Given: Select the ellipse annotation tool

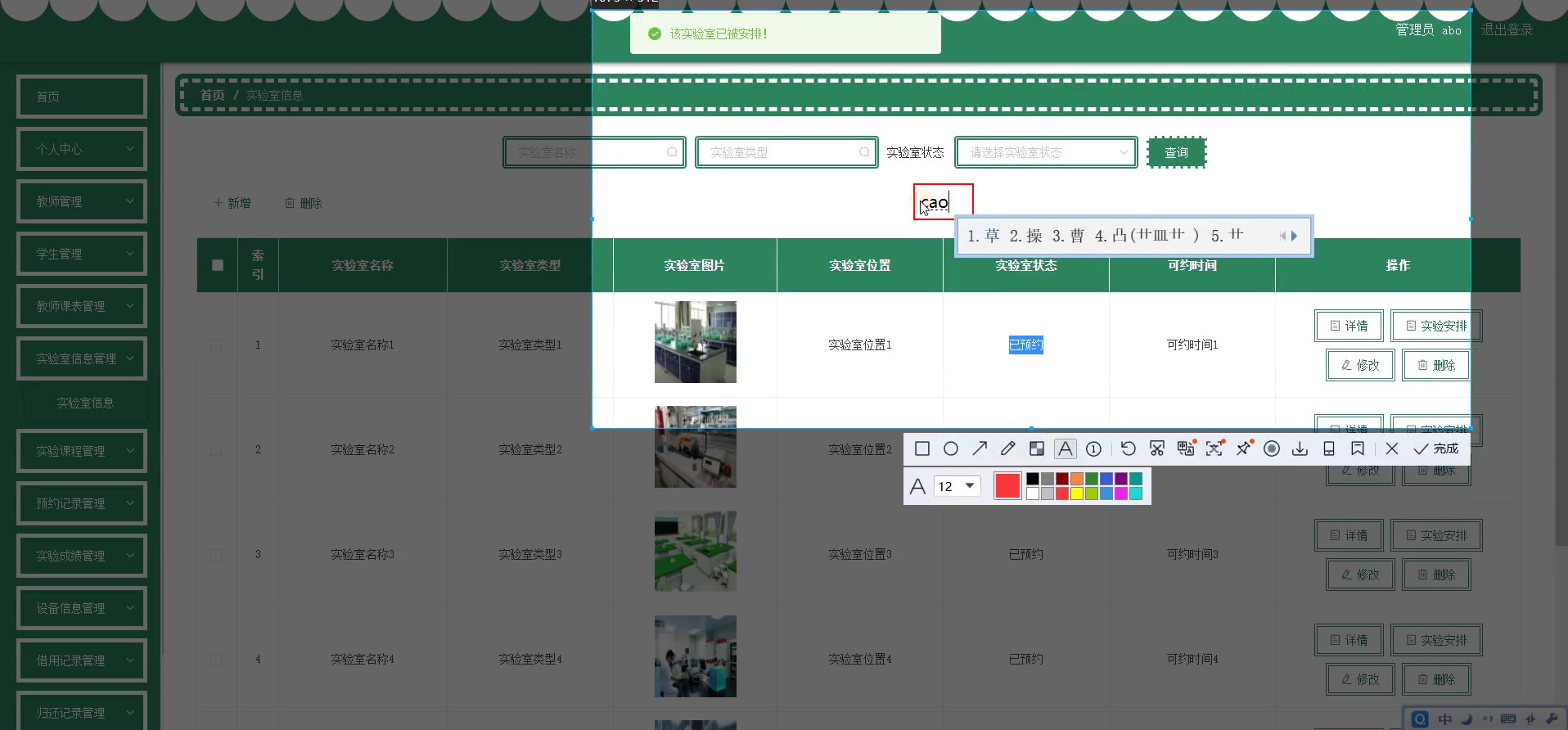Looking at the screenshot, I should tap(950, 448).
